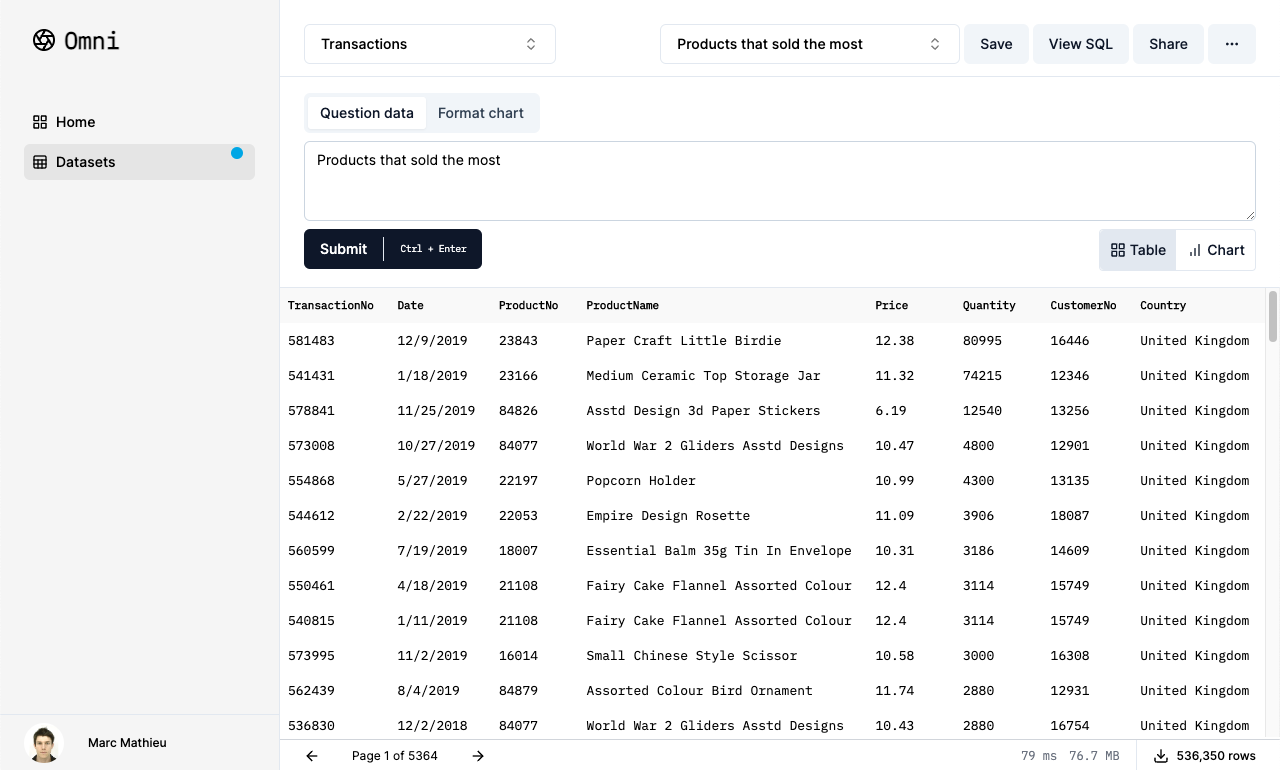This screenshot has width=1280, height=770.
Task: Click Marc Mathieu's profile avatar
Action: (43, 743)
